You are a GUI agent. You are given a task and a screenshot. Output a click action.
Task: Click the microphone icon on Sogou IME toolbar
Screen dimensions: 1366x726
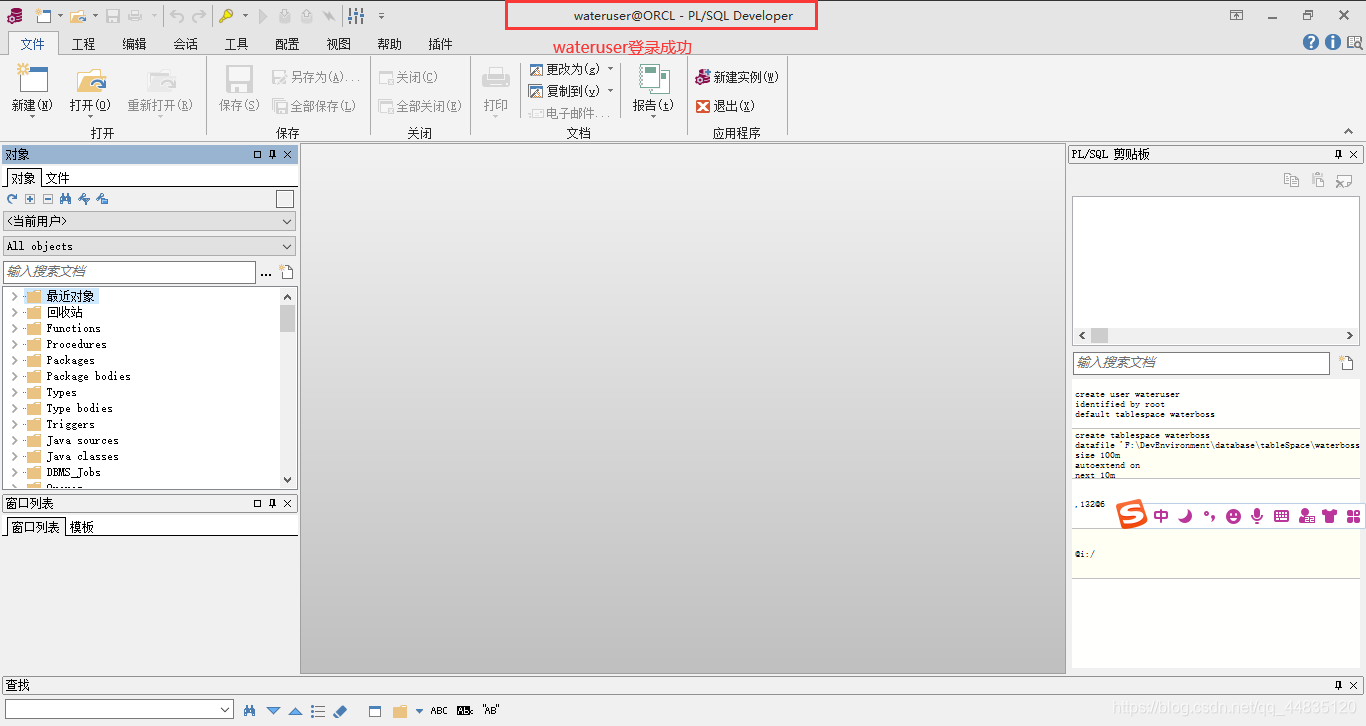(1256, 516)
